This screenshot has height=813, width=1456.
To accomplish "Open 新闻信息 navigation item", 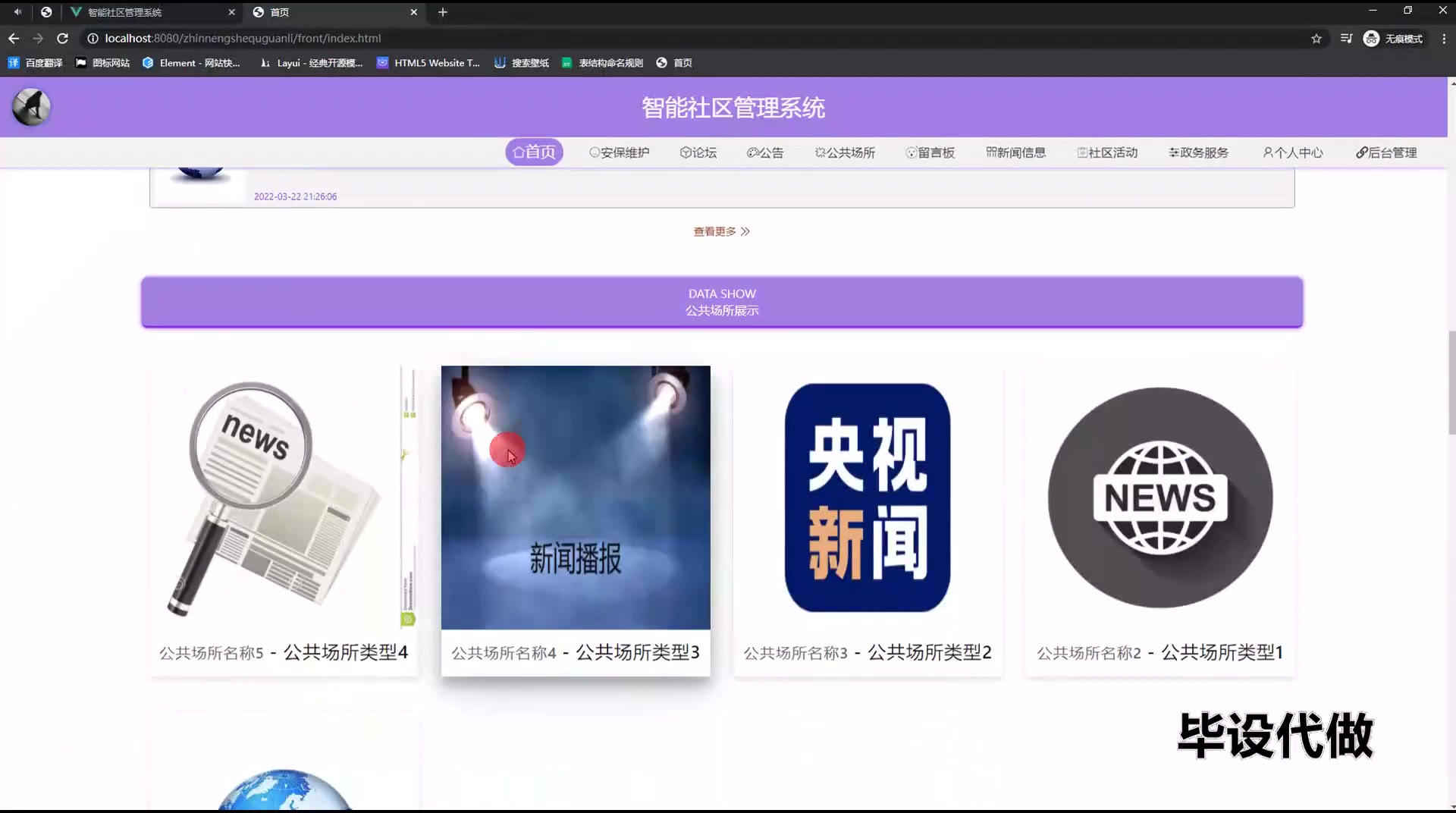I will click(1015, 152).
